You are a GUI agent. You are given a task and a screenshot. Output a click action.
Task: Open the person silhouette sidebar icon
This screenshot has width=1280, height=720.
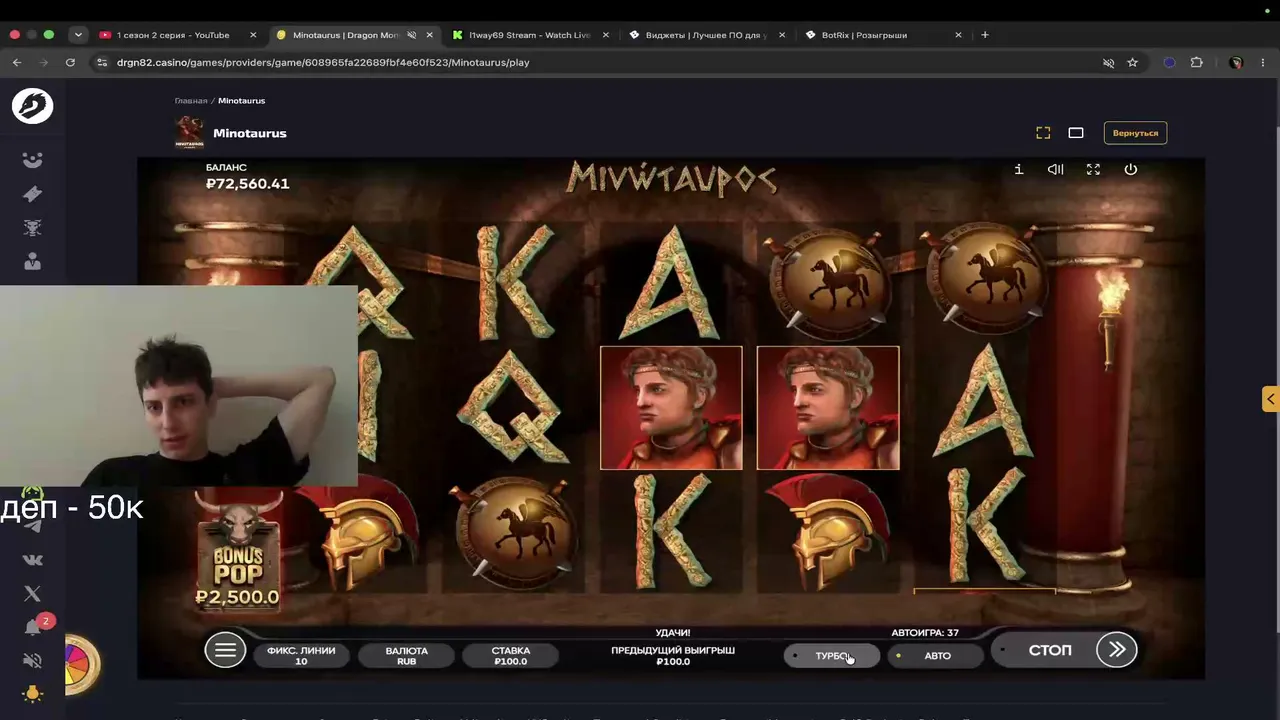[33, 262]
